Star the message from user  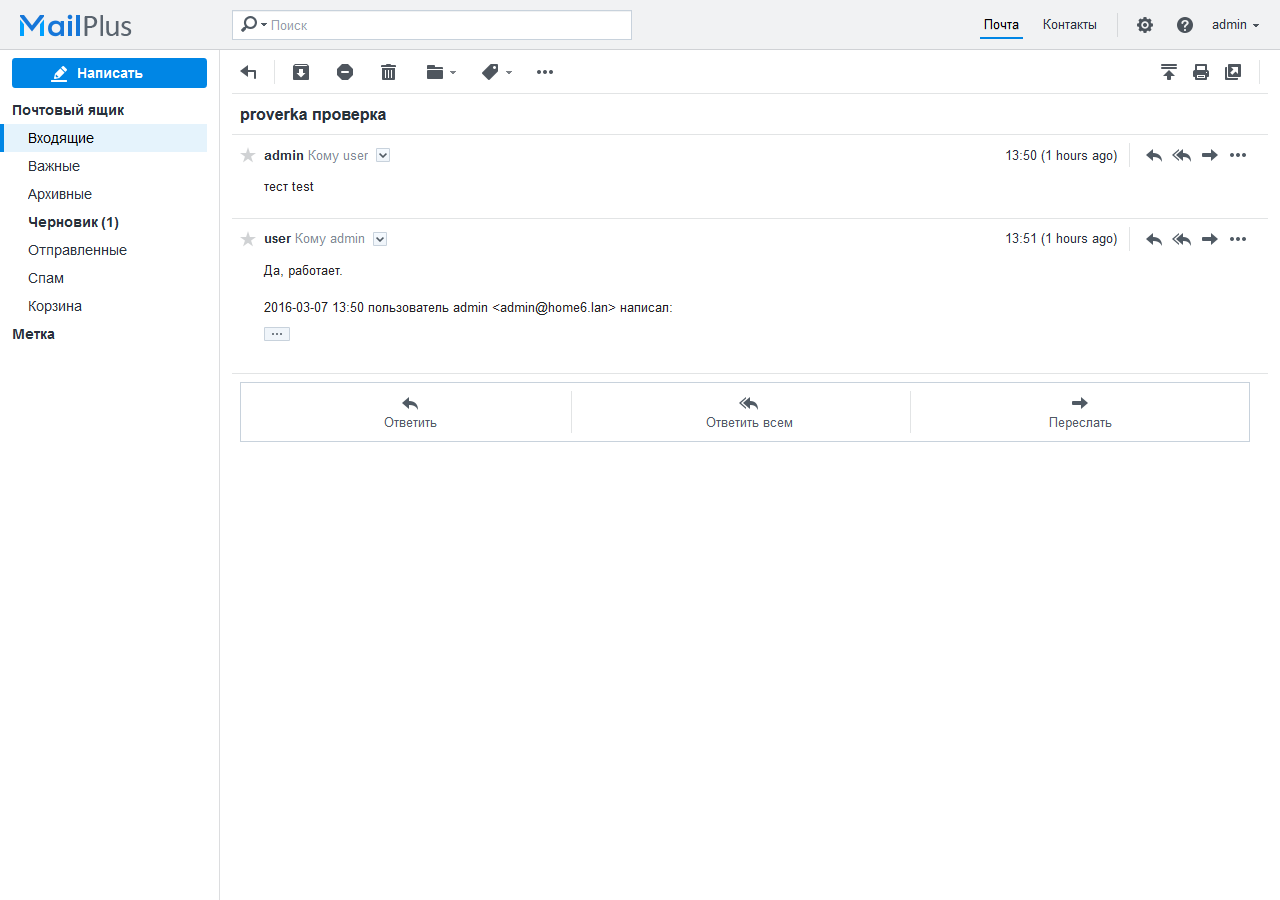point(248,239)
